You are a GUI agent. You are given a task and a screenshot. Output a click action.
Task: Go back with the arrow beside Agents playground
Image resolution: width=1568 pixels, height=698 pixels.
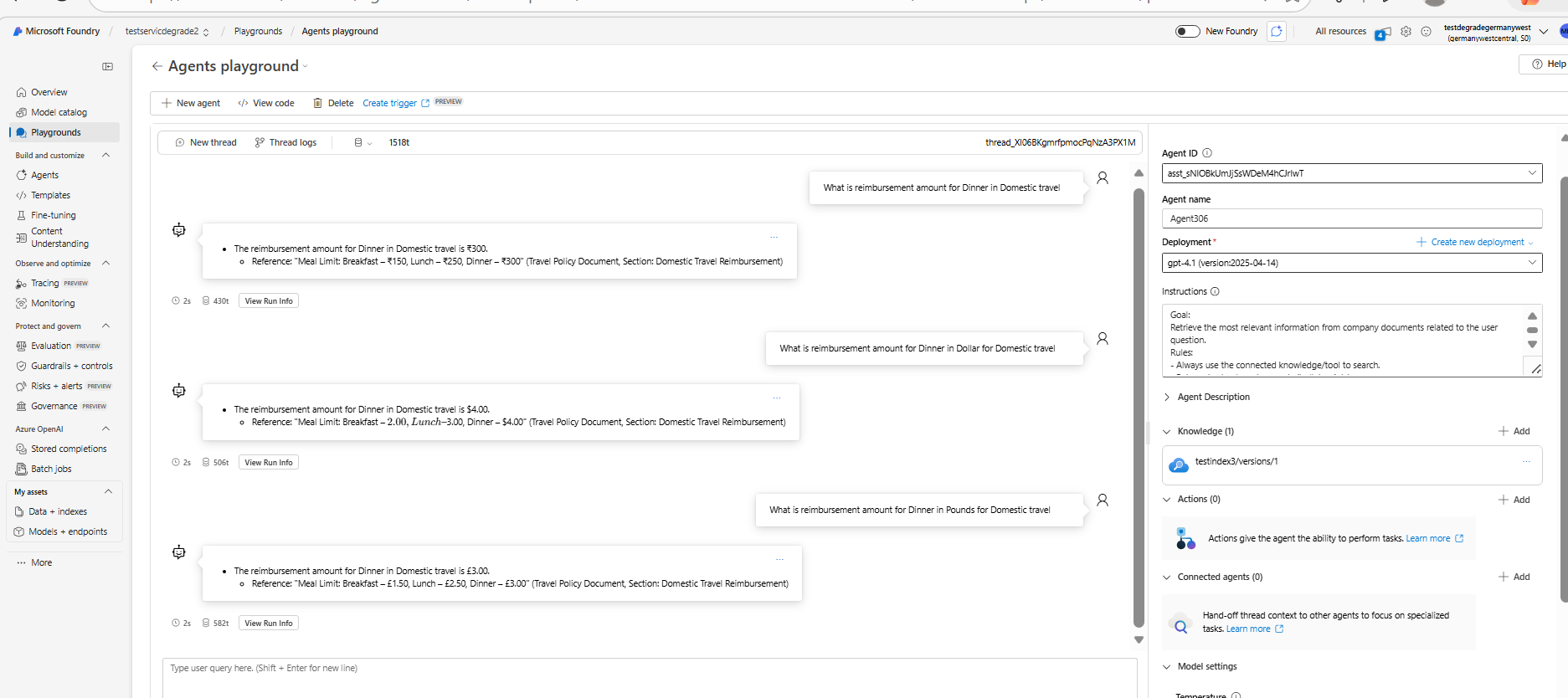coord(157,66)
